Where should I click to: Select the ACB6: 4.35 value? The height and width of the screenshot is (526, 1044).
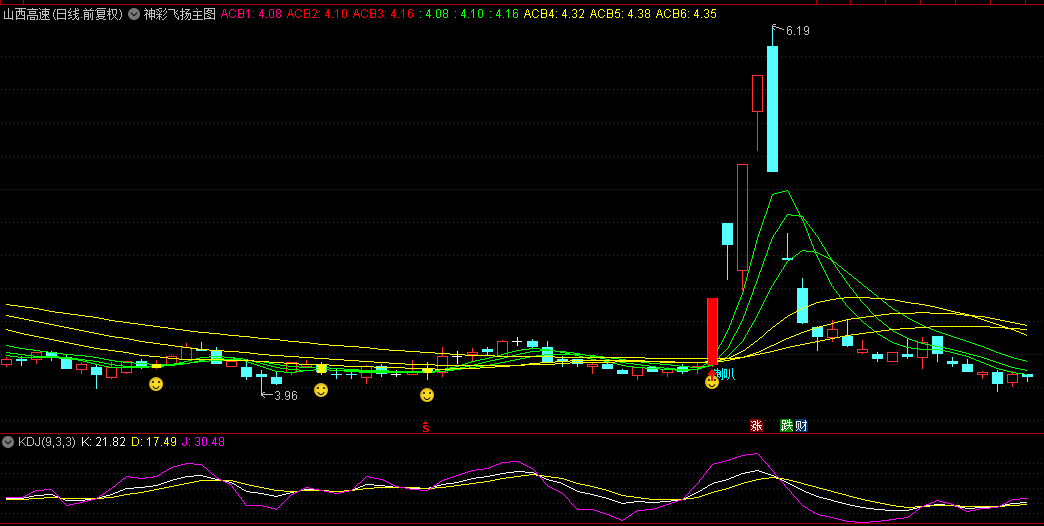686,13
